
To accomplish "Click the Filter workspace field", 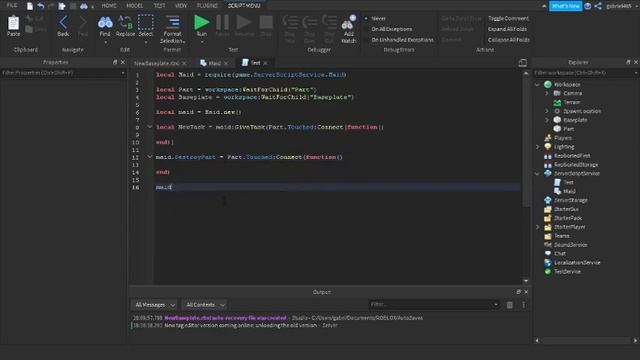I will point(585,73).
